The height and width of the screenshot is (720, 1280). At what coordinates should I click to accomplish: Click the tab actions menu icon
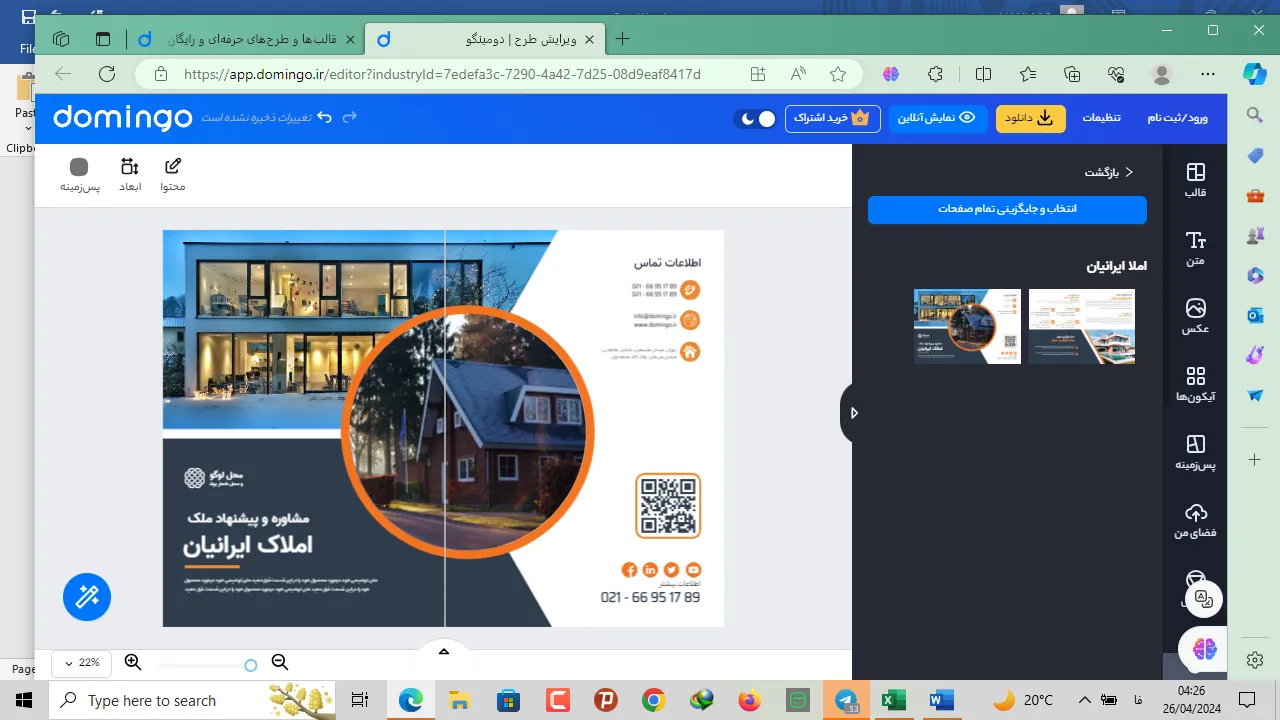coord(103,39)
